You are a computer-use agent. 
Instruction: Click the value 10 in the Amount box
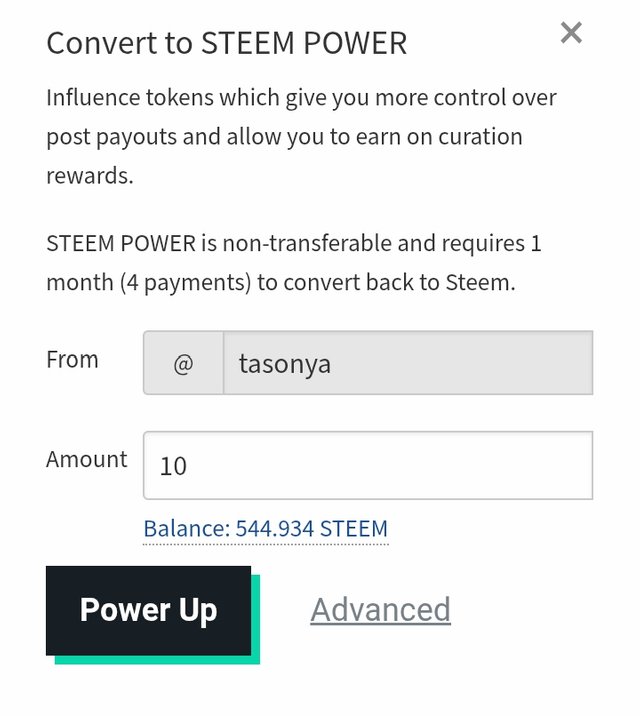(x=173, y=466)
